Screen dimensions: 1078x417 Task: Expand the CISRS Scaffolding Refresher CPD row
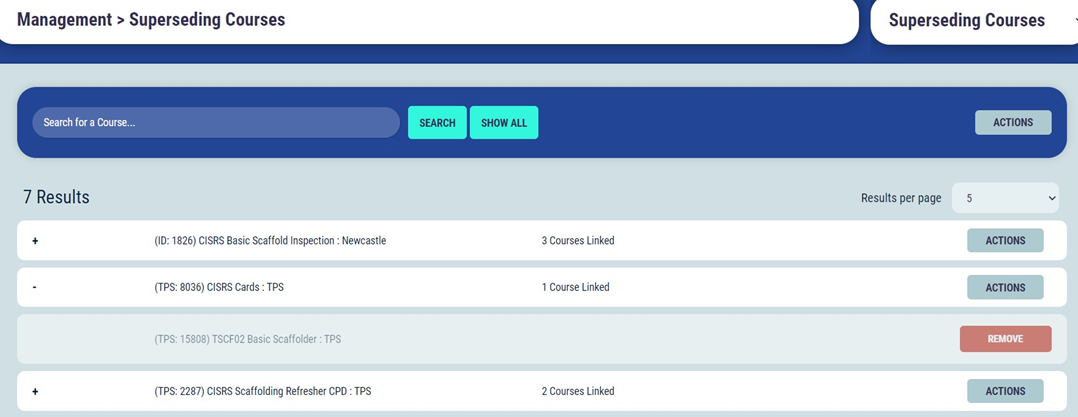[x=35, y=391]
